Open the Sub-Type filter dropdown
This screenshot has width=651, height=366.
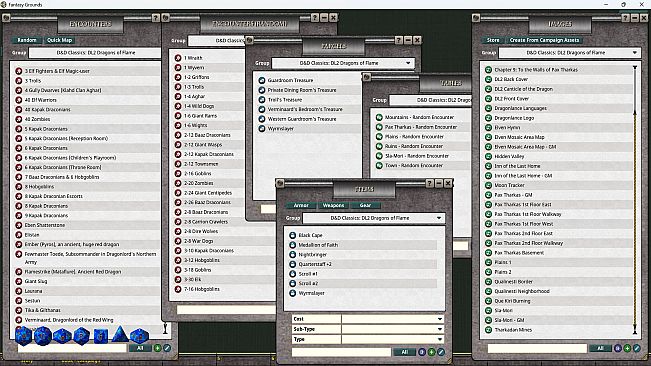coord(440,329)
